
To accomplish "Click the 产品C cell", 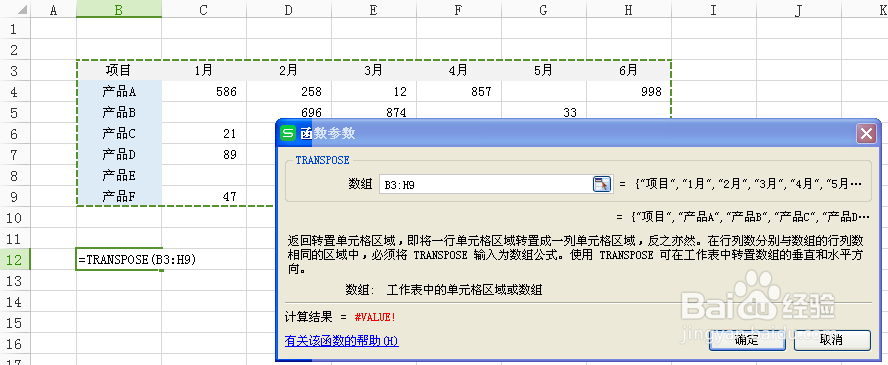I will click(x=119, y=133).
